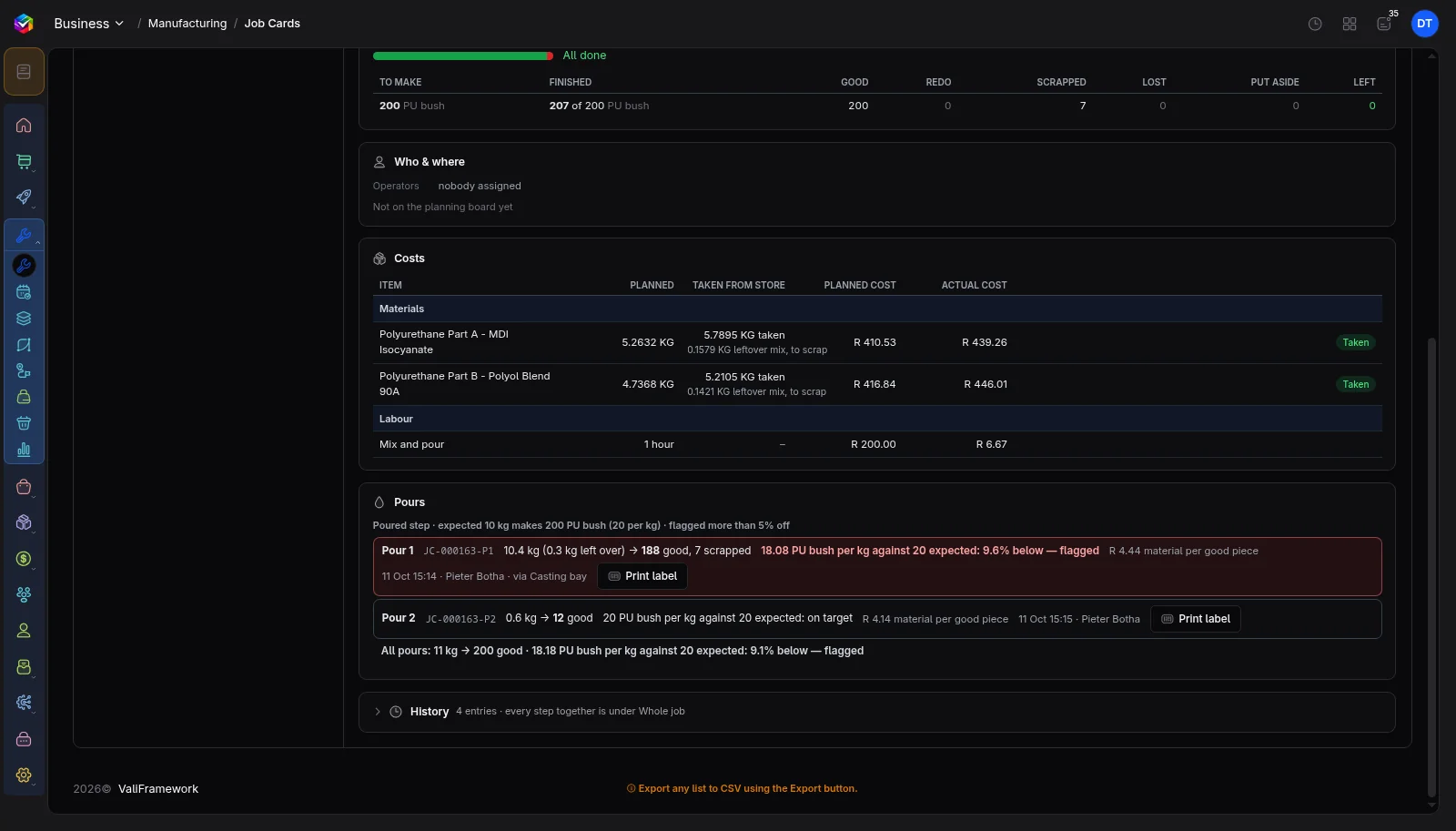Open the rocket icon sidebar section
1456x831 pixels.
24,198
